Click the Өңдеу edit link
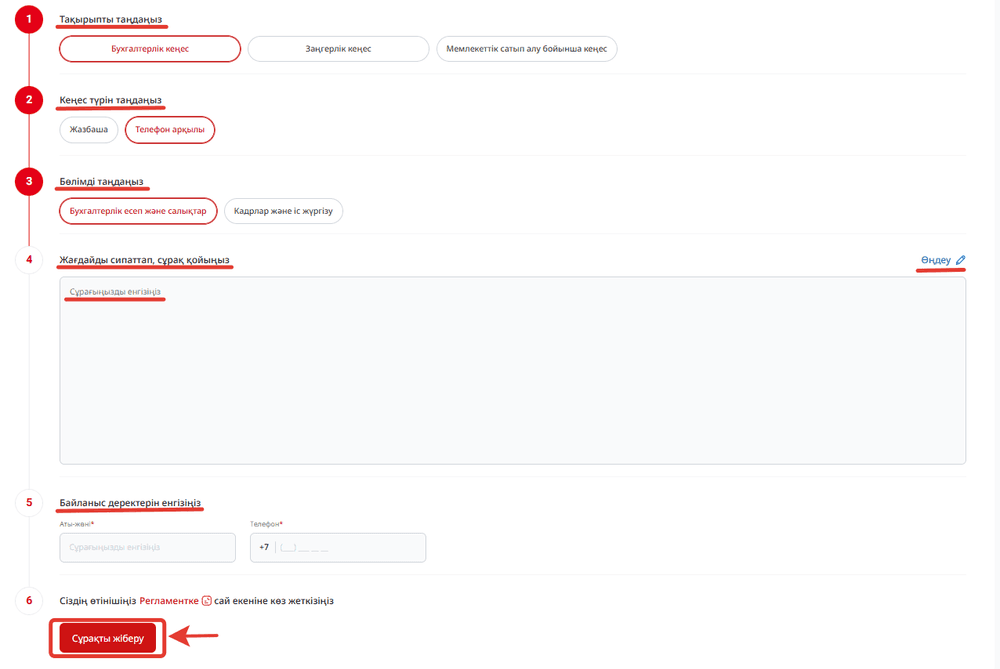Viewport: 1000px width, 669px height. (x=935, y=260)
